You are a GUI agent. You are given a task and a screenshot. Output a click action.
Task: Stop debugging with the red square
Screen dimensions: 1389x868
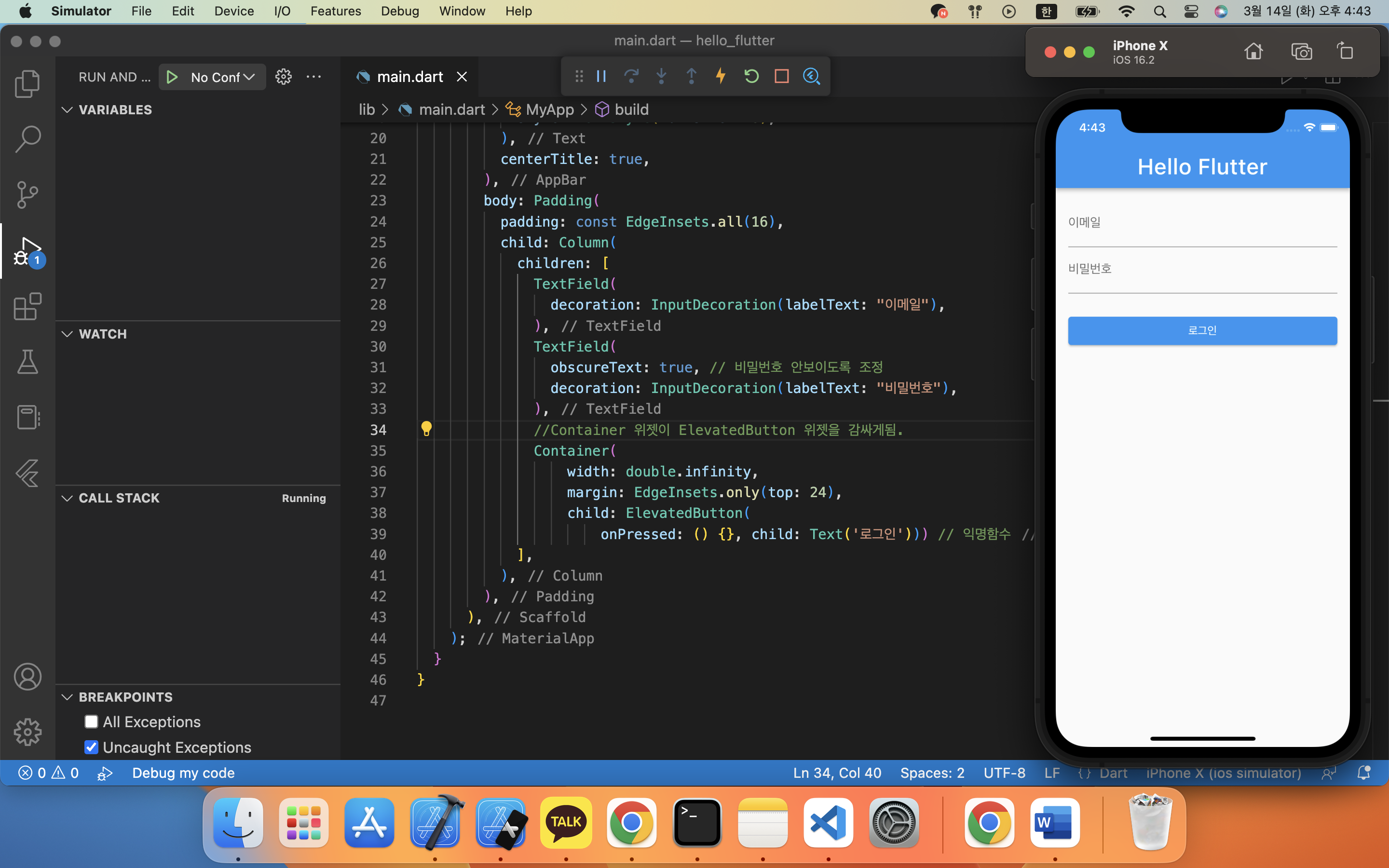(781, 76)
